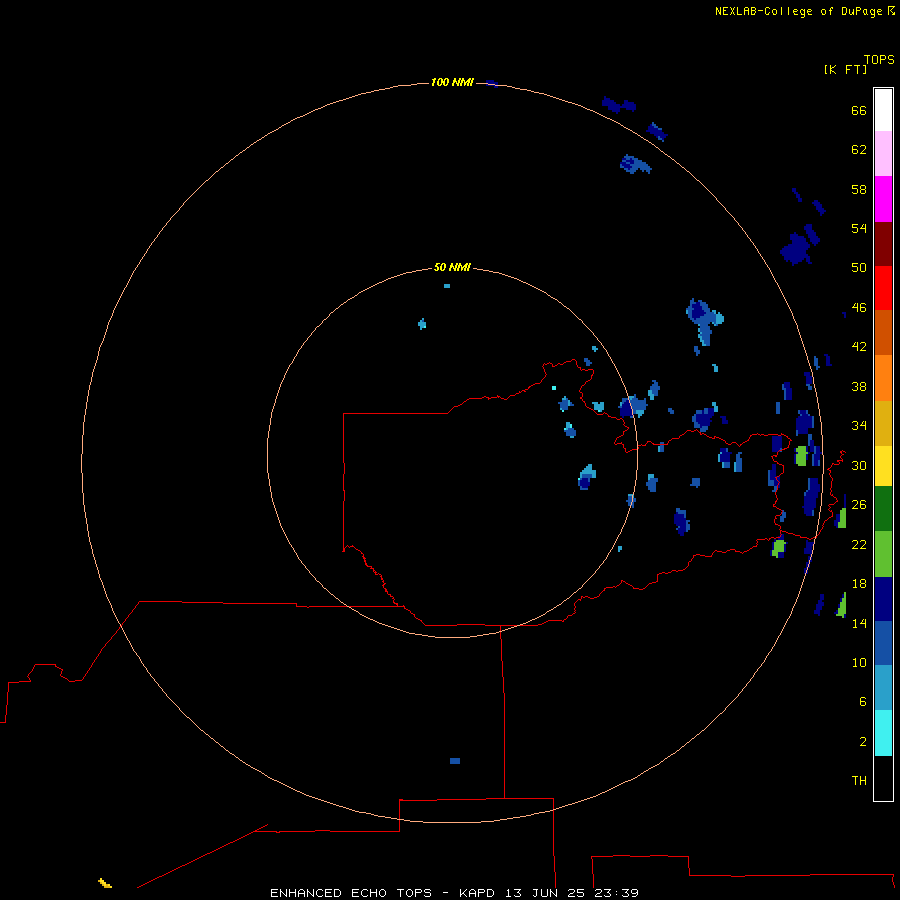Click the "54" scale label

pos(859,228)
